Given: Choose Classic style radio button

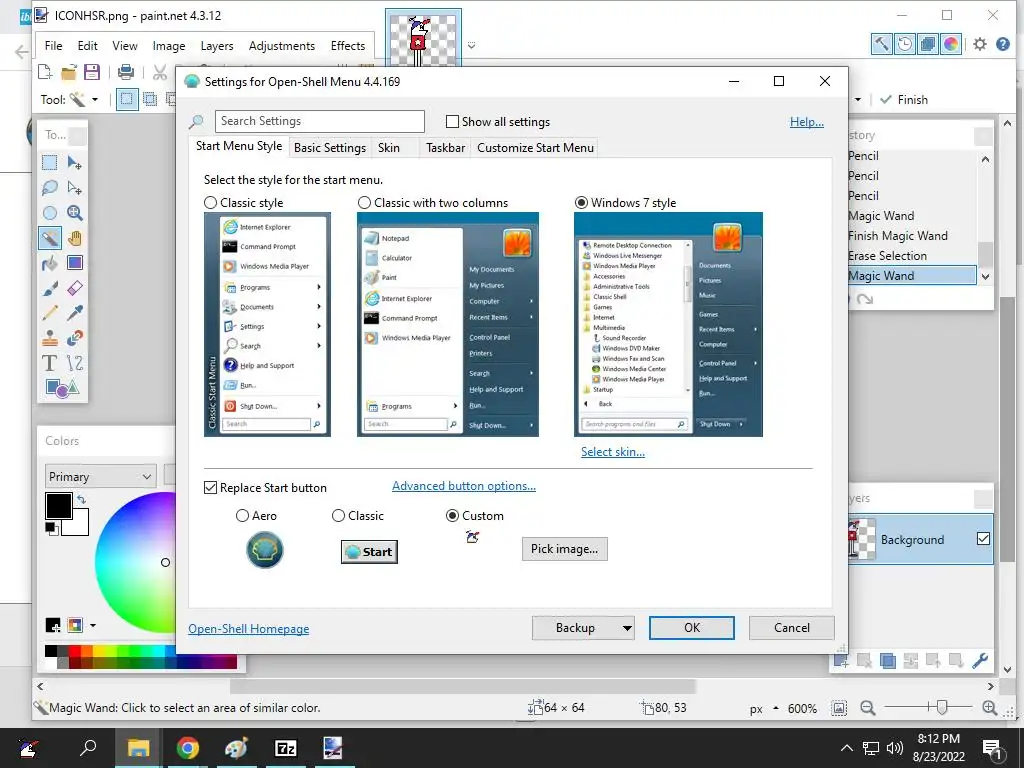Looking at the screenshot, I should pos(210,202).
